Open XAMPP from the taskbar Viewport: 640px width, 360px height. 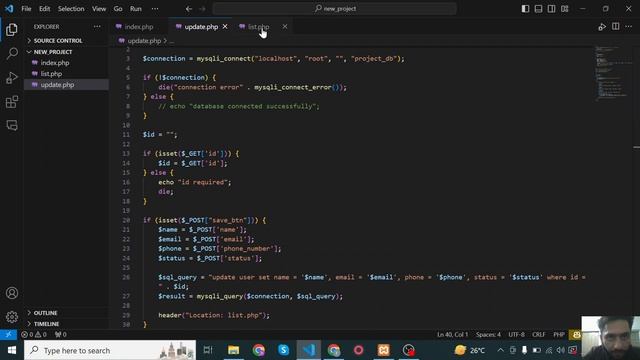coord(384,350)
